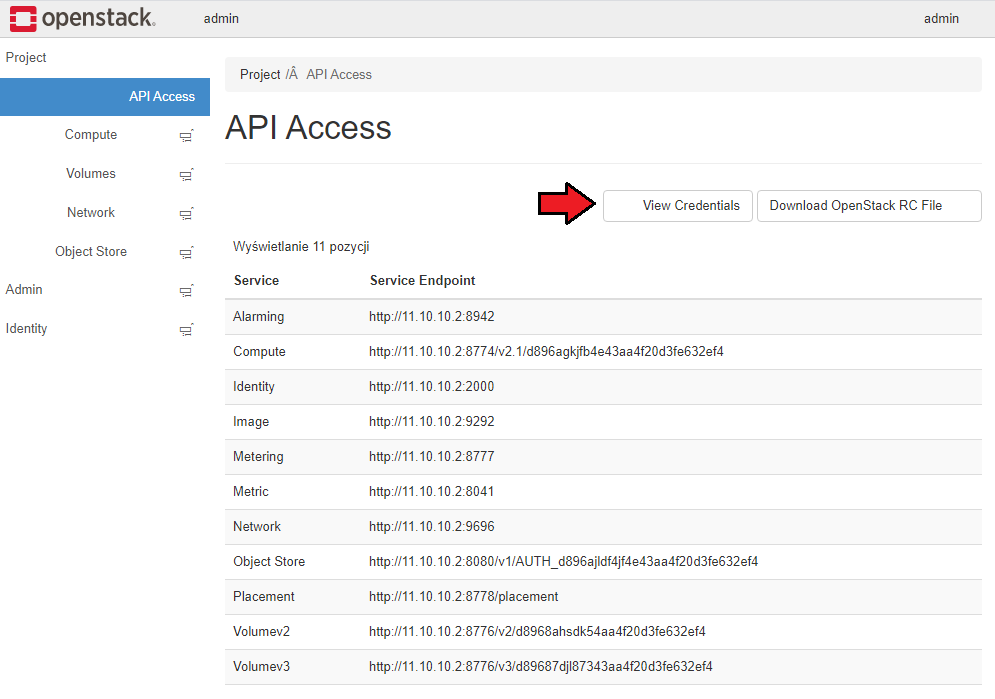The height and width of the screenshot is (699, 995).
Task: Click the API Access page heading
Action: tap(308, 127)
